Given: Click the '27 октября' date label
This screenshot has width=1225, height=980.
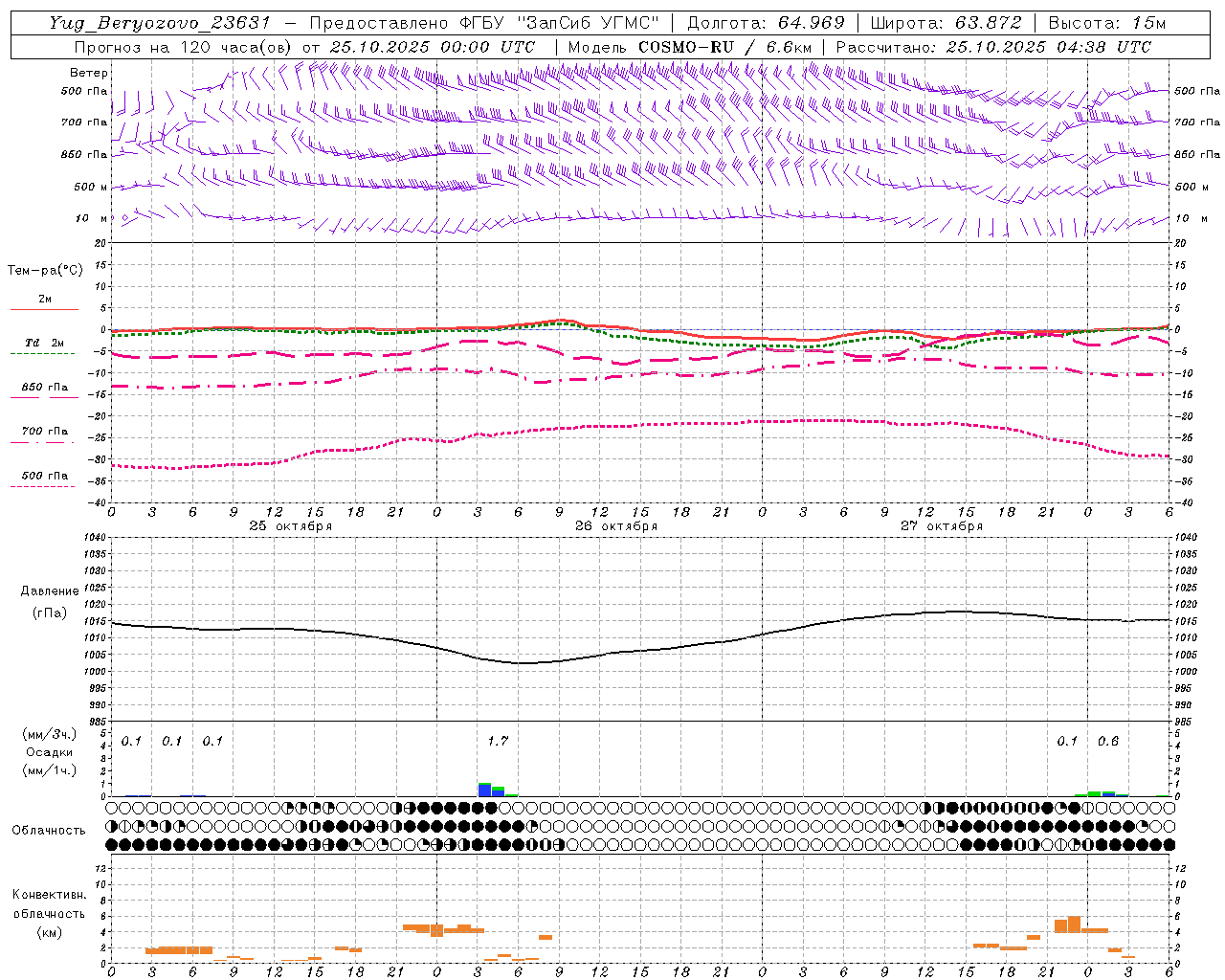Looking at the screenshot, I should click(942, 526).
